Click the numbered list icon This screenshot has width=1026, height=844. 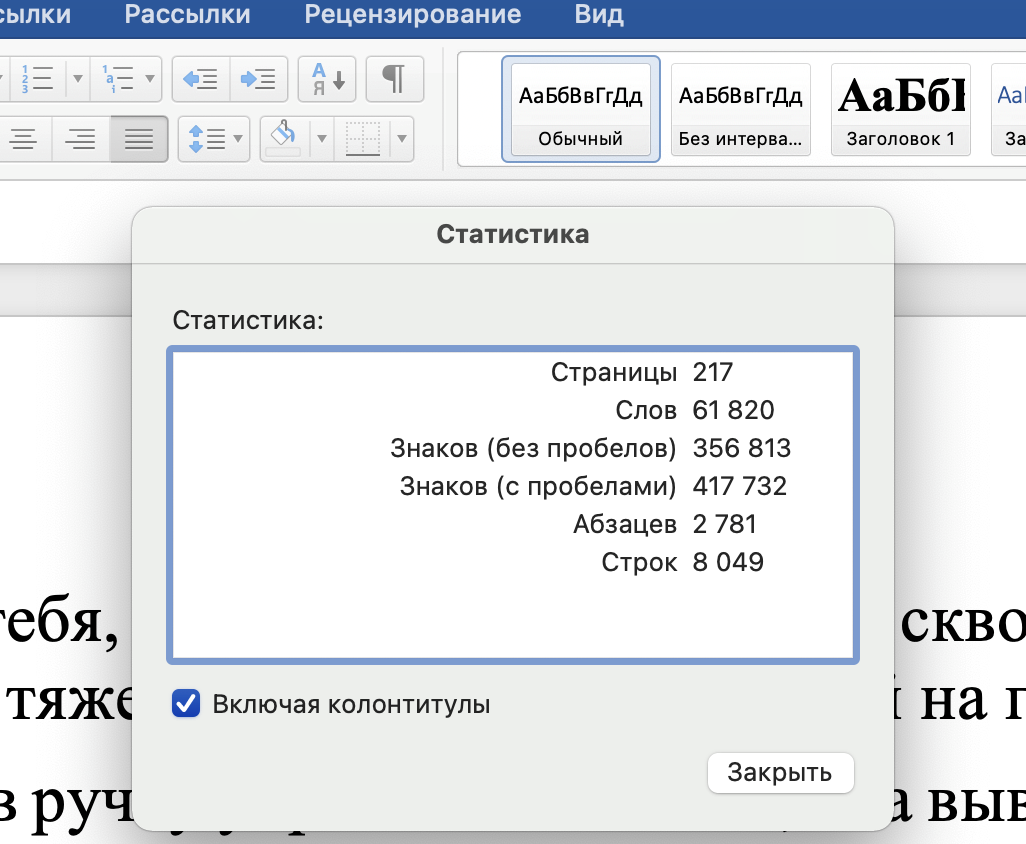[38, 79]
